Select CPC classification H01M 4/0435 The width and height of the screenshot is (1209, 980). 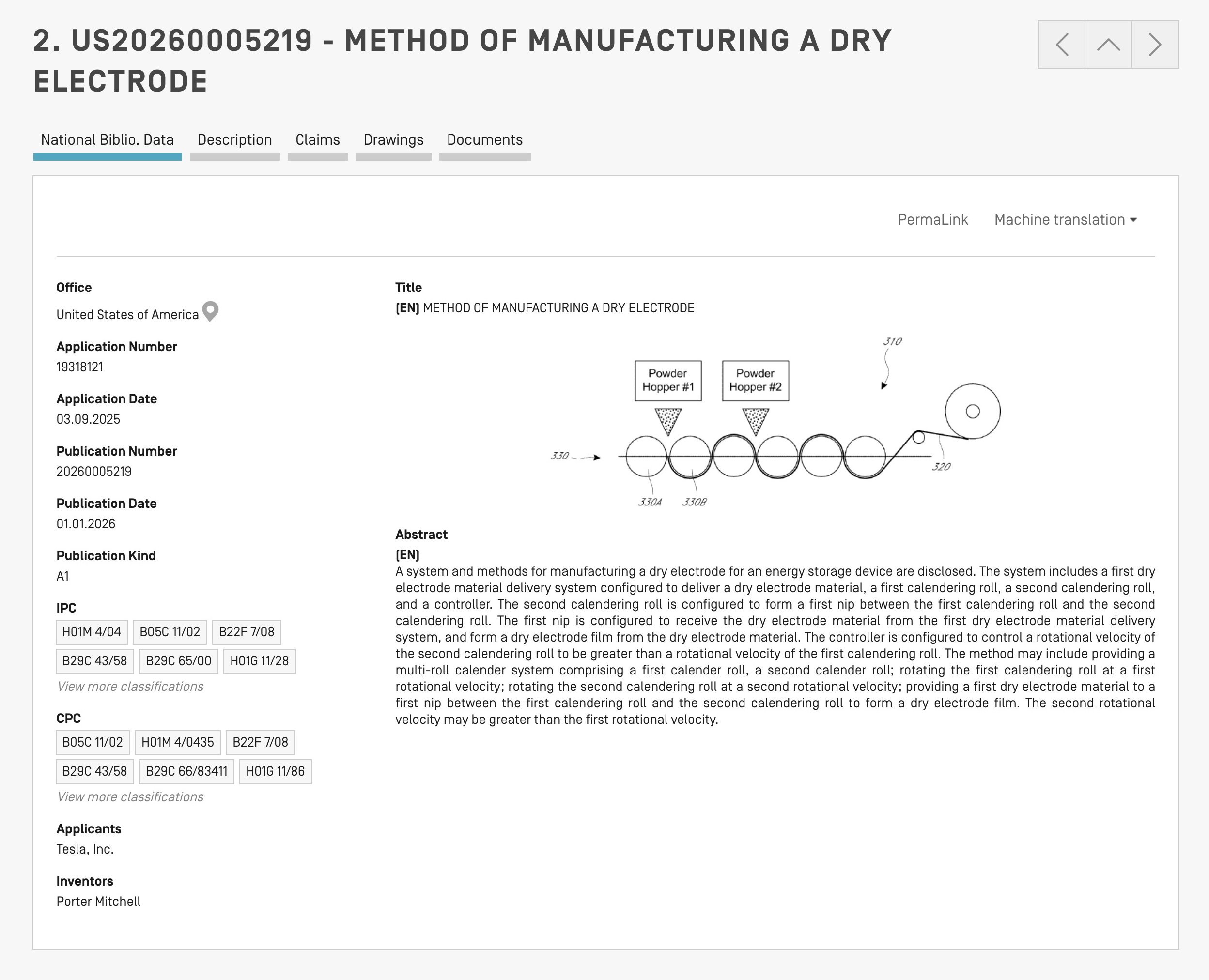coord(177,742)
